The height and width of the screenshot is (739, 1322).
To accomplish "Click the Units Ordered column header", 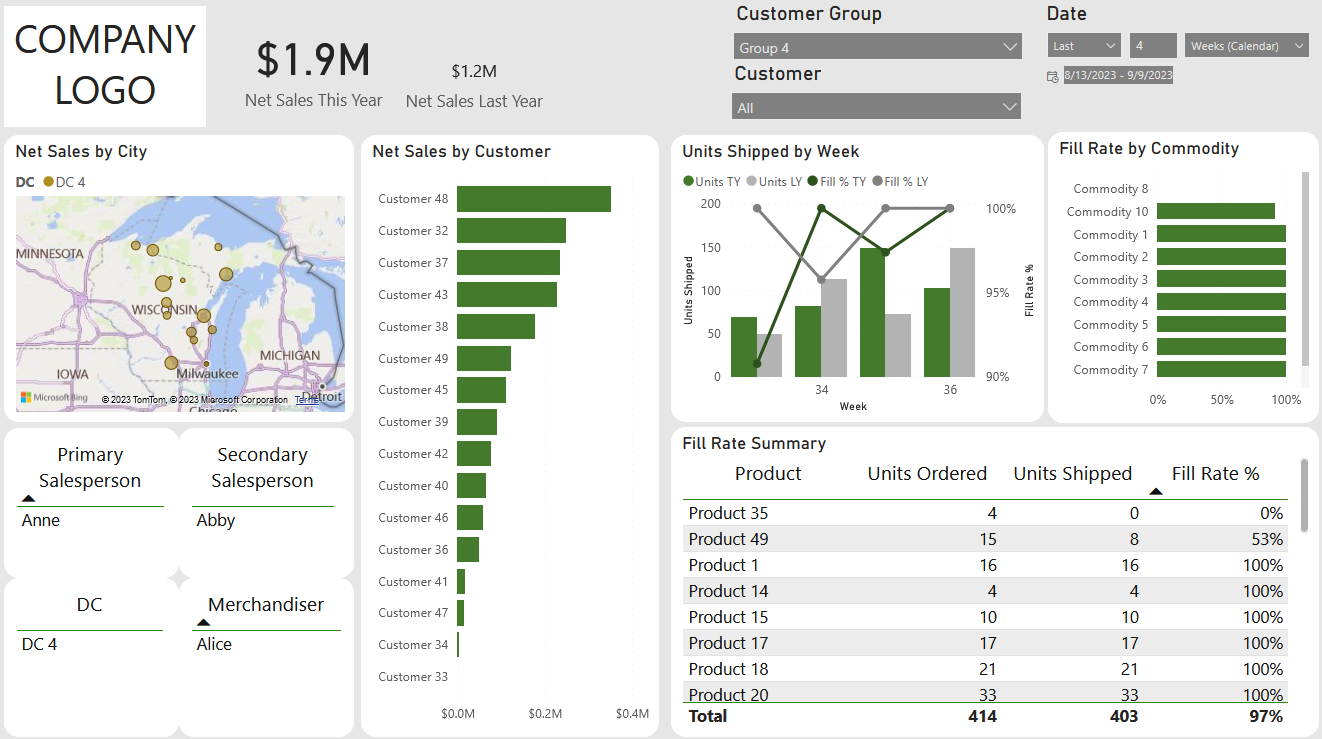I will pyautogui.click(x=926, y=474).
